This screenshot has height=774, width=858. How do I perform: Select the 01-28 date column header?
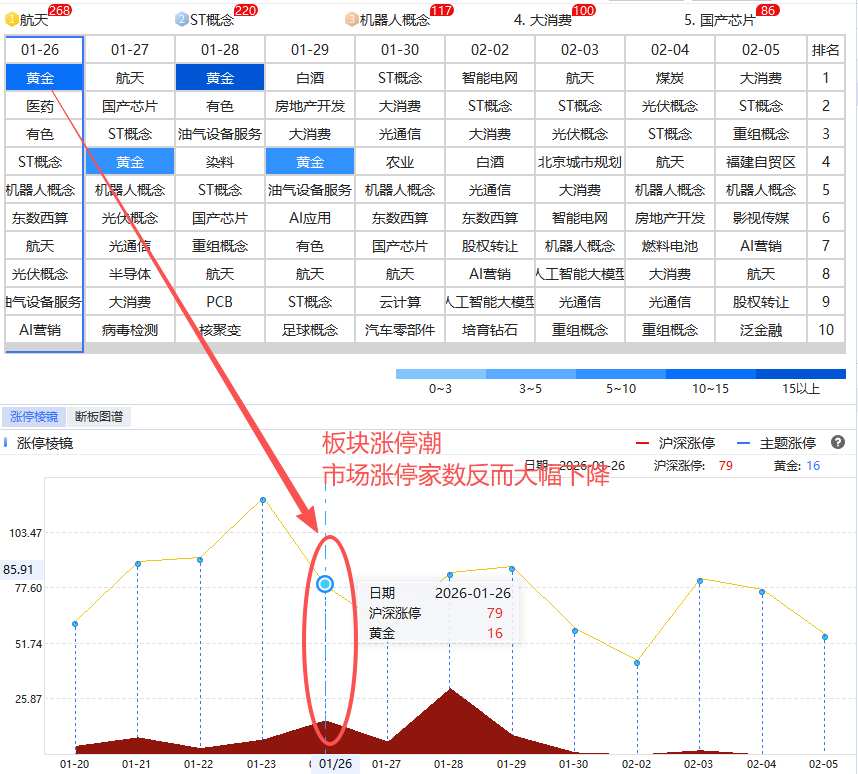click(220, 49)
